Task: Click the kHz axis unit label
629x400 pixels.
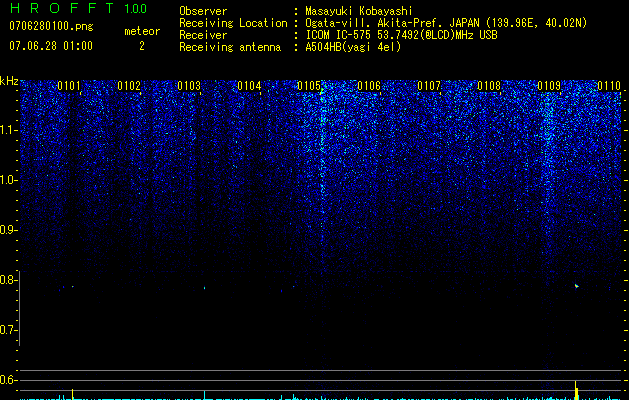Action: (9, 81)
